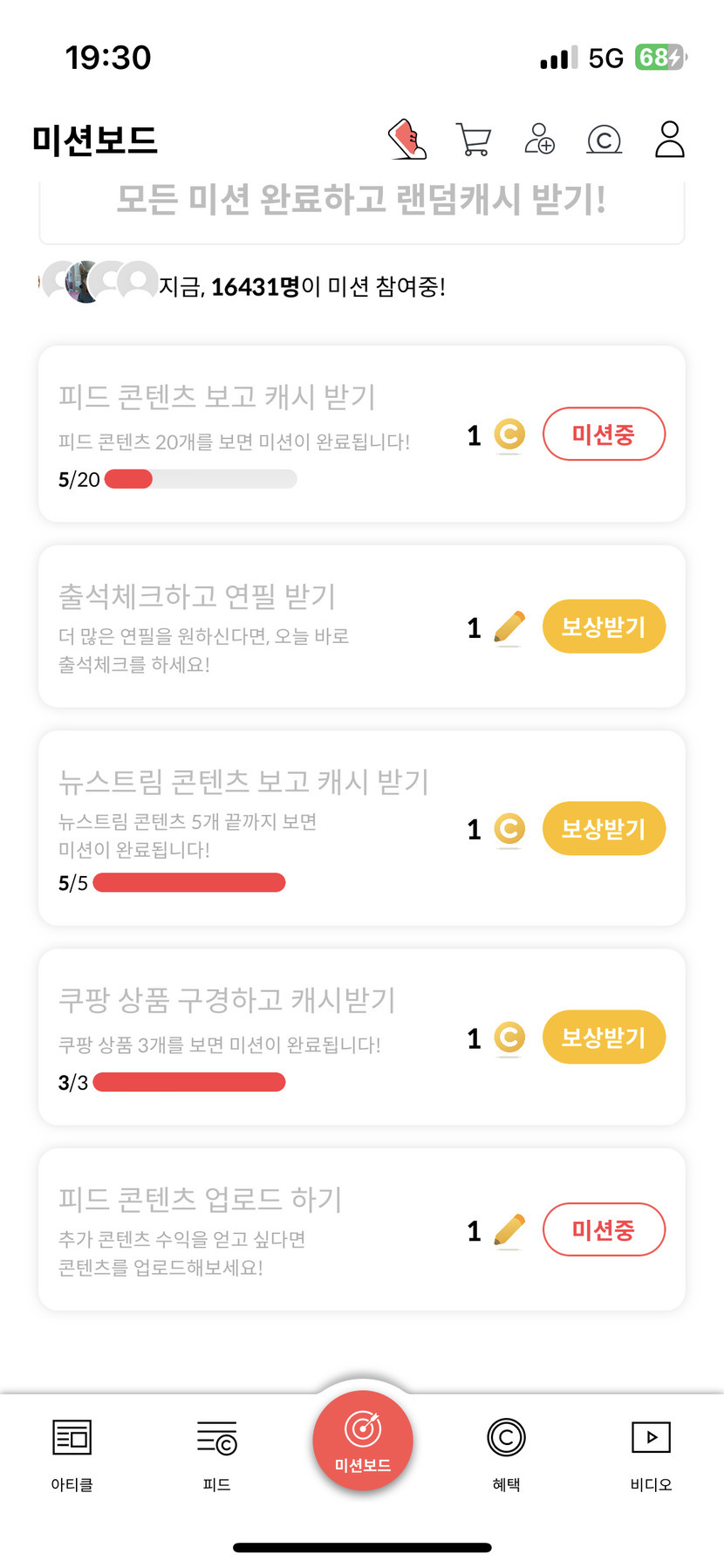Viewport: 724px width, 1568px height.
Task: Open the user profile icon
Action: coord(669,140)
